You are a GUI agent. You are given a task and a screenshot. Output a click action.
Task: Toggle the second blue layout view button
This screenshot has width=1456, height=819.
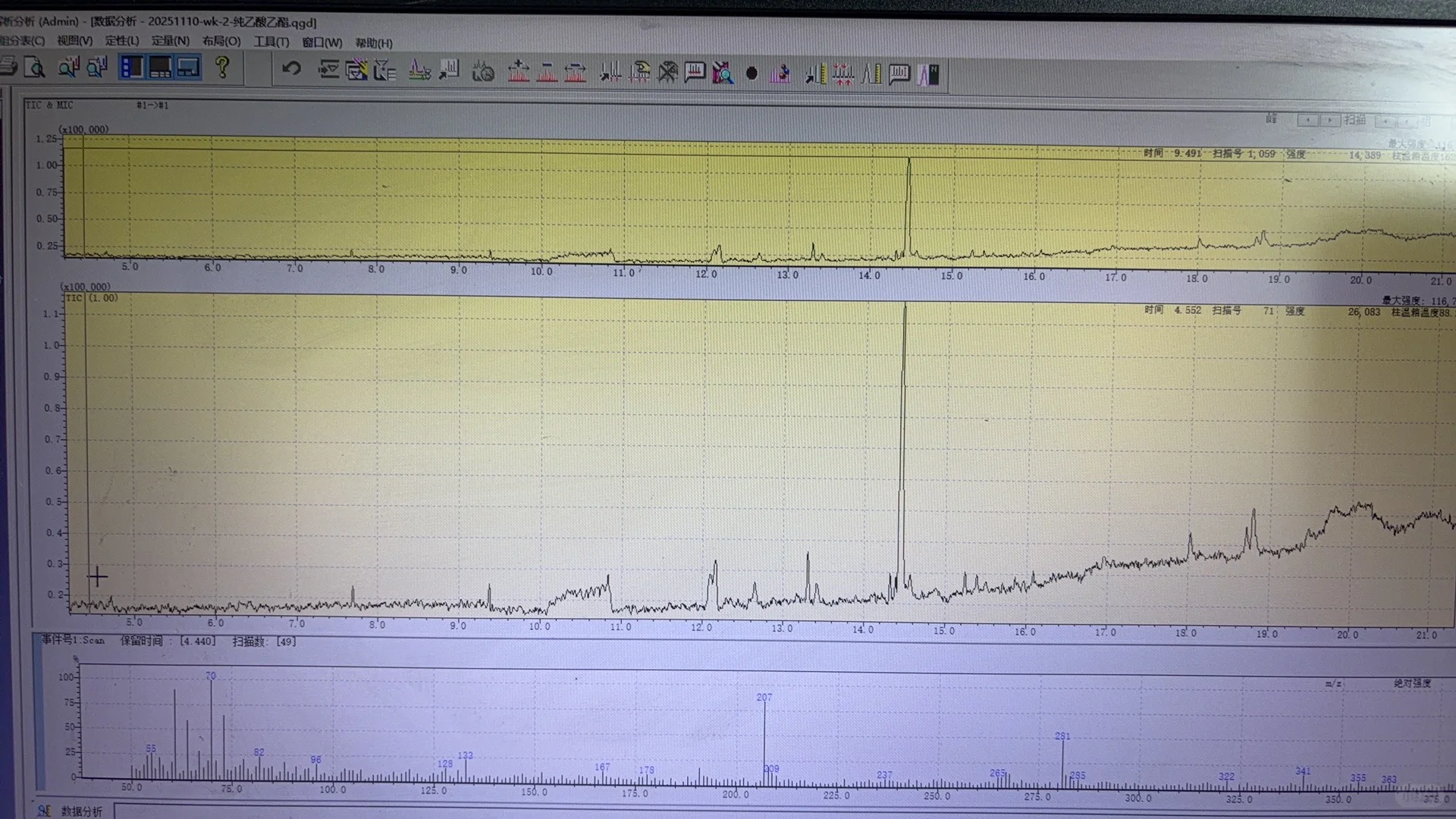160,67
